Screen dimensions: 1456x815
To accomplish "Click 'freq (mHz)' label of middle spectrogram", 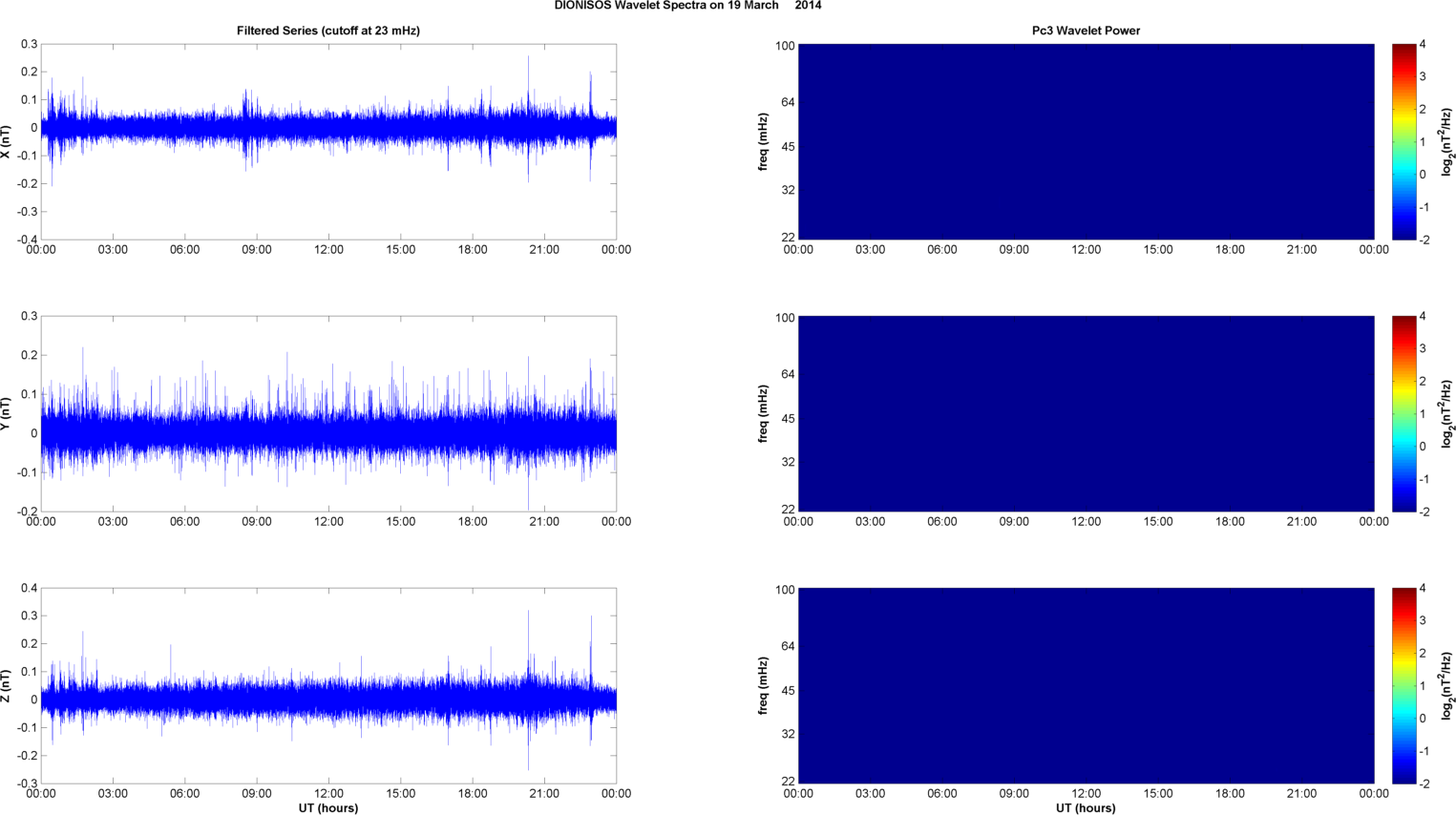I will click(x=764, y=414).
